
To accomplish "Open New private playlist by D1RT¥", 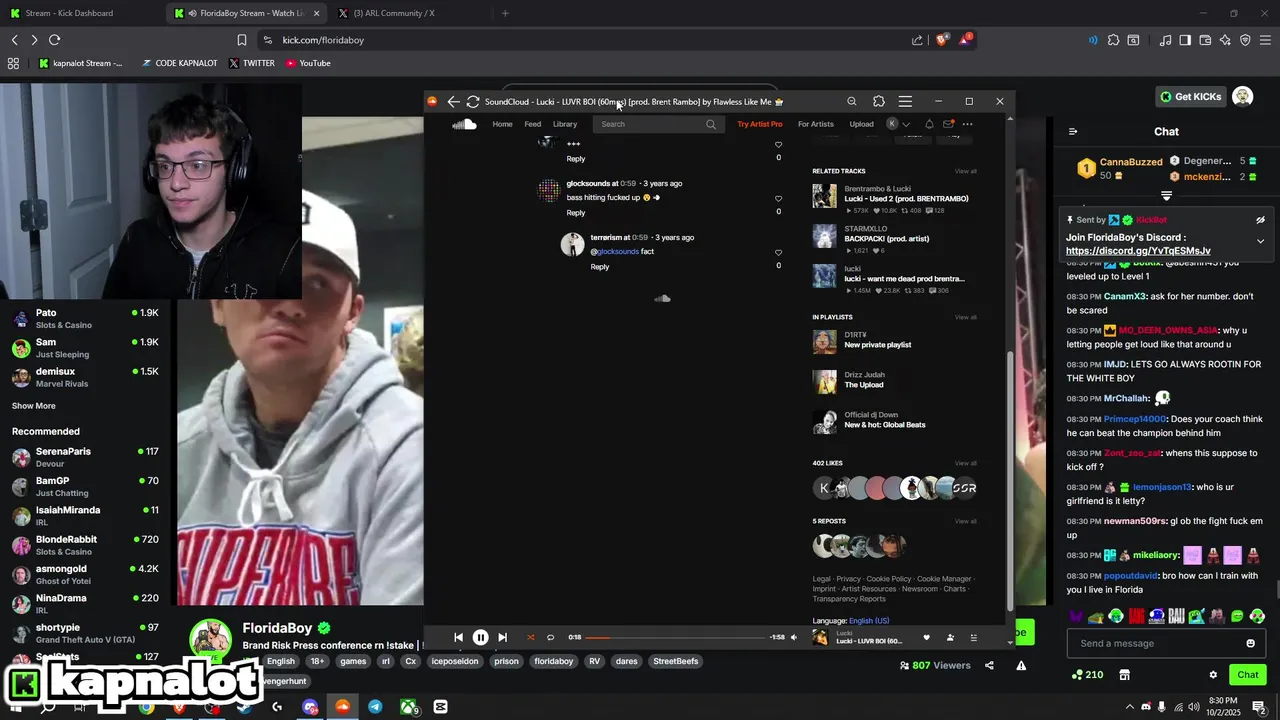I will tap(878, 345).
